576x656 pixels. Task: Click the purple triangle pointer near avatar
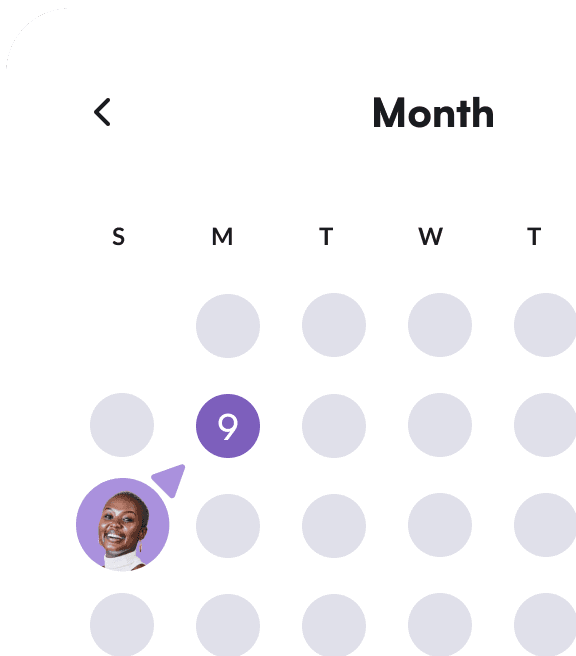[x=170, y=480]
